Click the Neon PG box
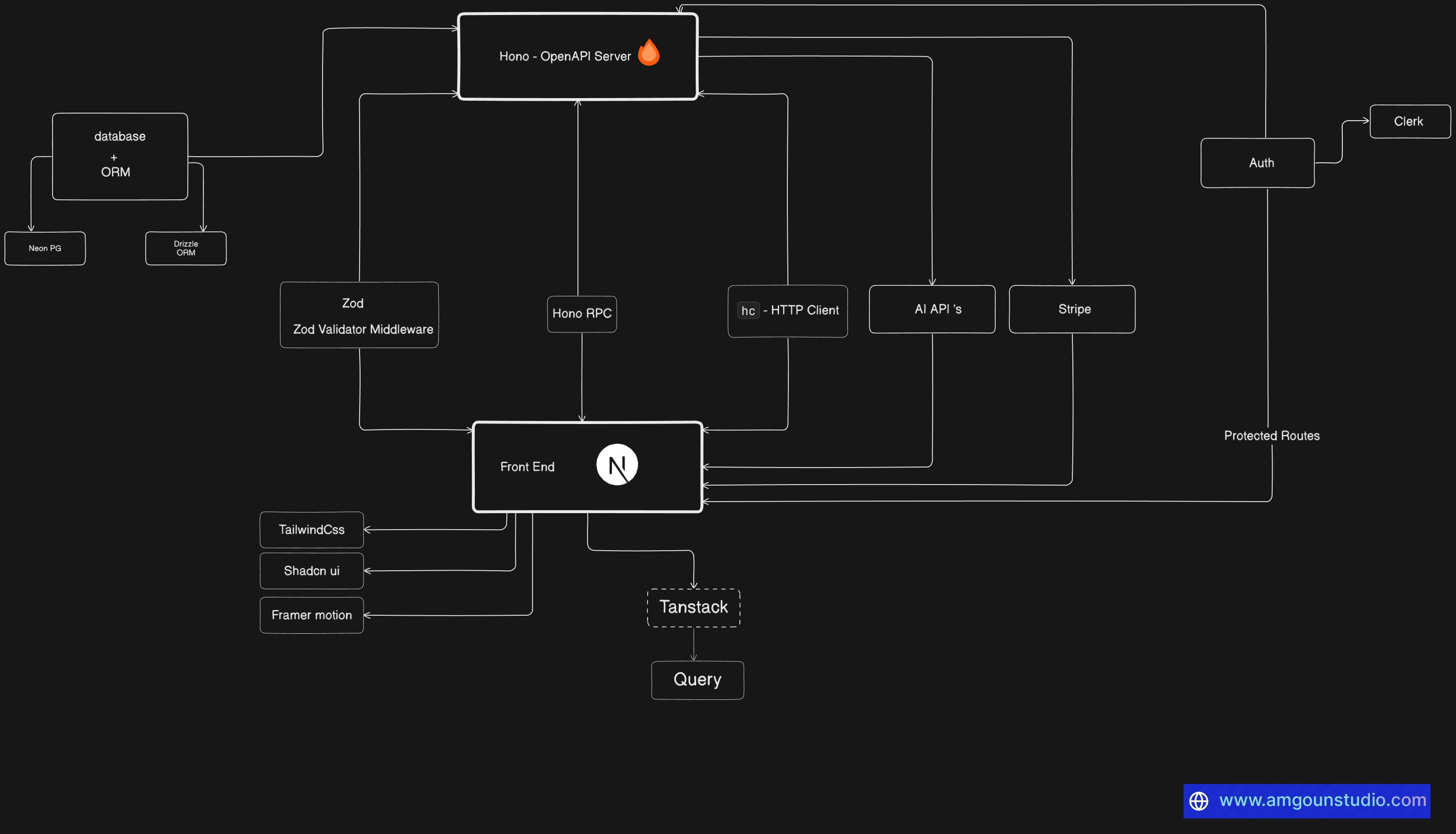This screenshot has width=1456, height=834. pyautogui.click(x=45, y=248)
